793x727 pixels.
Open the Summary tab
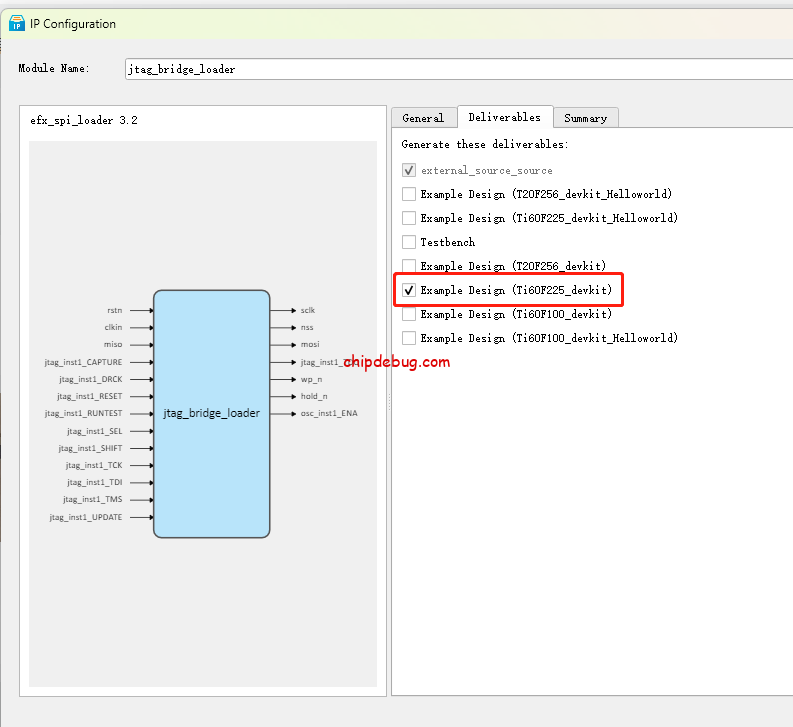click(585, 118)
